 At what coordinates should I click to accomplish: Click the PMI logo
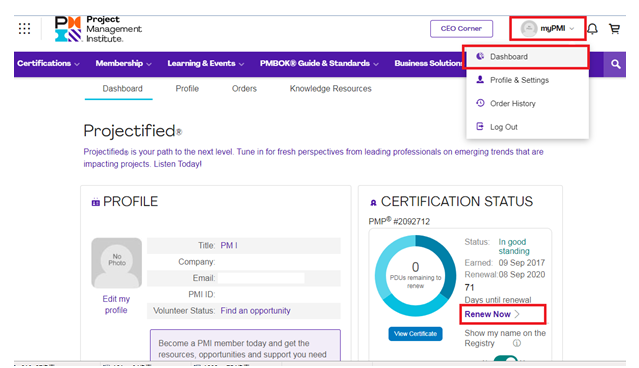pyautogui.click(x=98, y=29)
